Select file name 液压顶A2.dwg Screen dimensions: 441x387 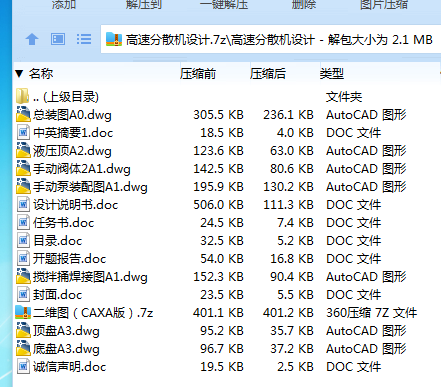(72, 151)
